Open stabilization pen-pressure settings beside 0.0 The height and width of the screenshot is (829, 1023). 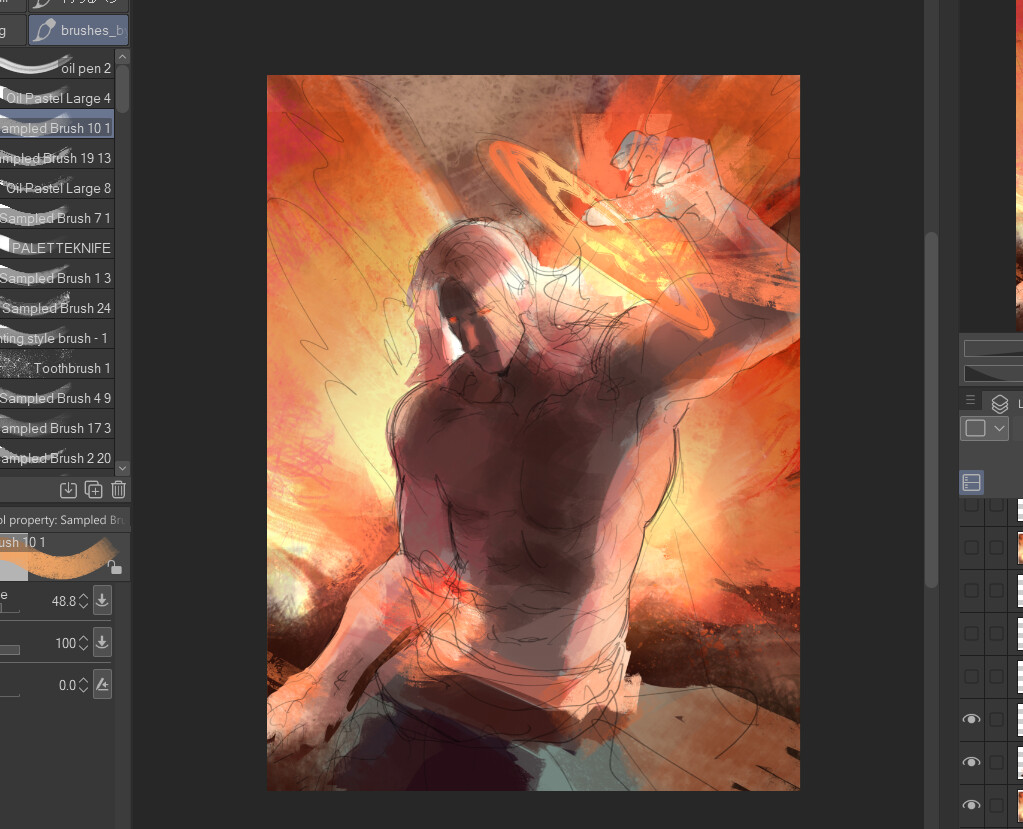102,685
